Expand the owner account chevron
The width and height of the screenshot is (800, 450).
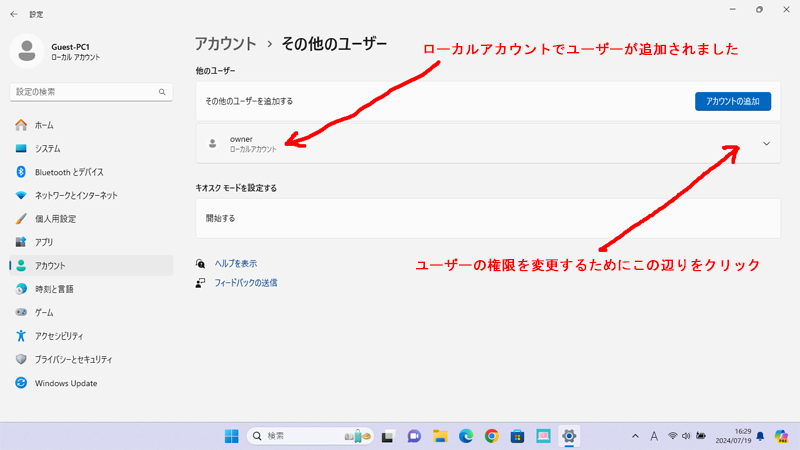tap(767, 144)
